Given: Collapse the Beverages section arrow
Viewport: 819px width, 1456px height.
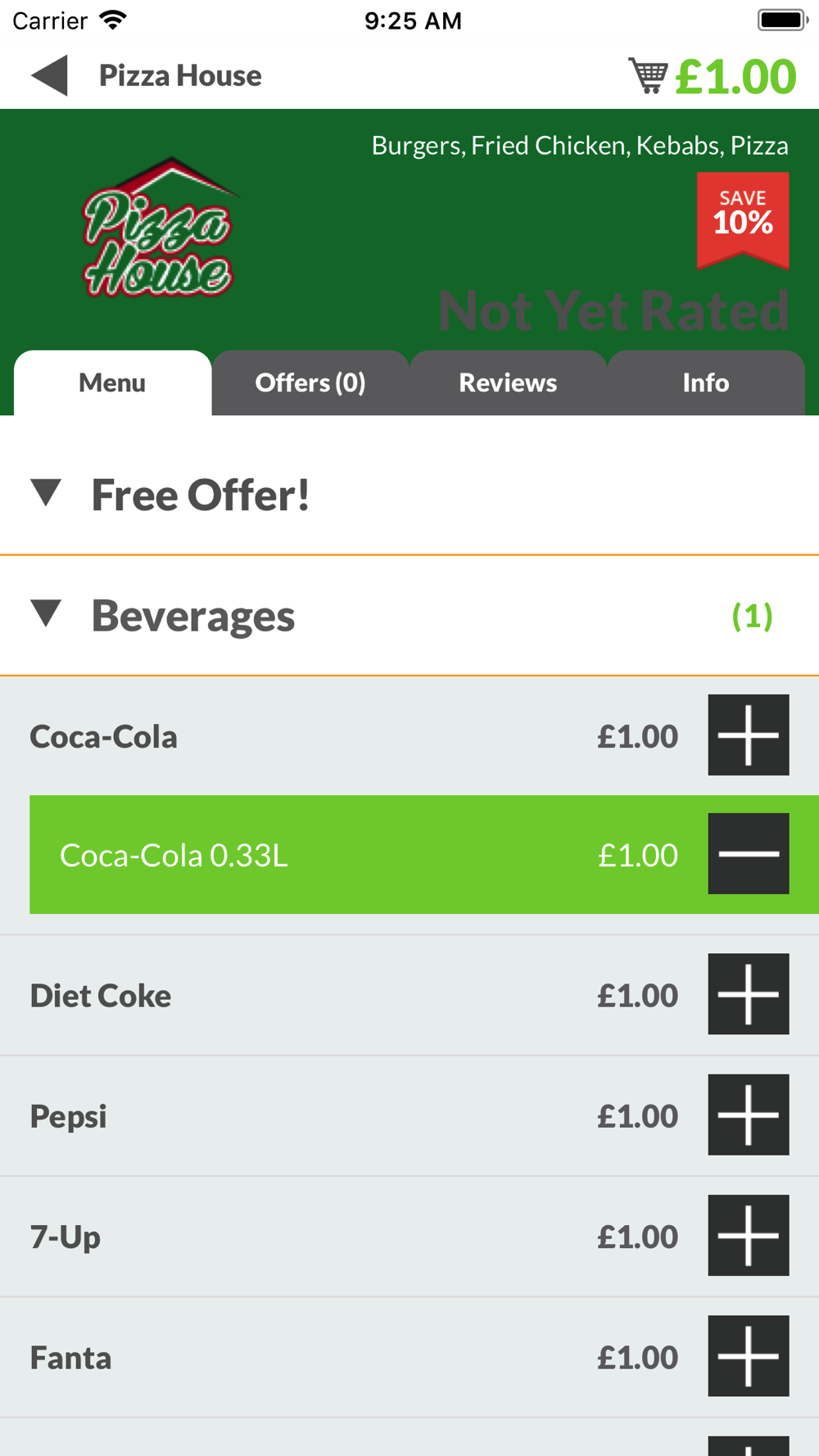Looking at the screenshot, I should point(47,614).
